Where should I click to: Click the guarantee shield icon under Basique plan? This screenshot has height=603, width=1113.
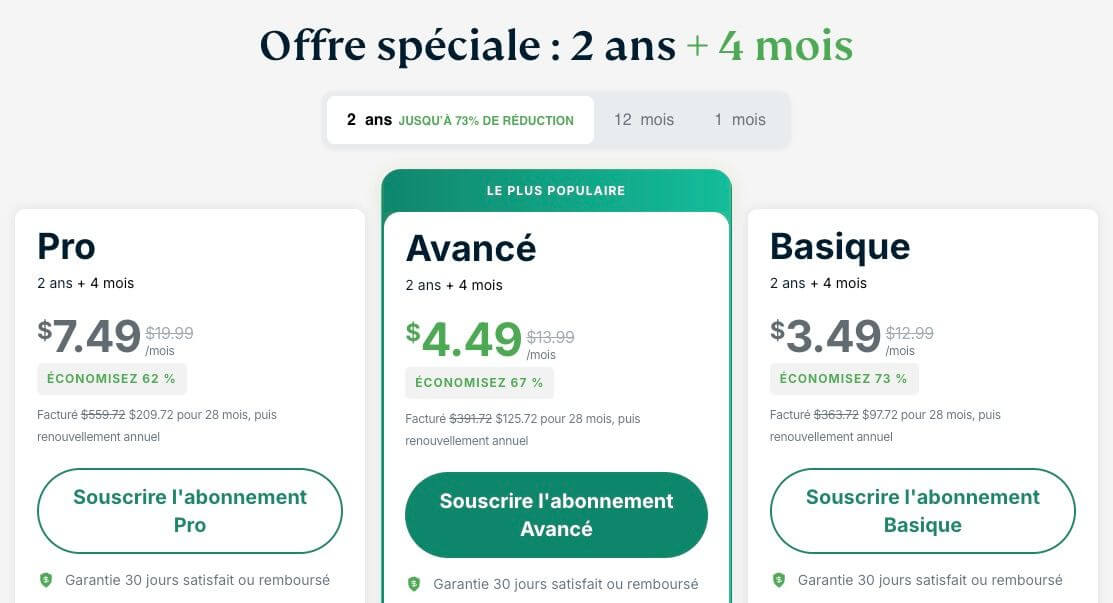[781, 579]
